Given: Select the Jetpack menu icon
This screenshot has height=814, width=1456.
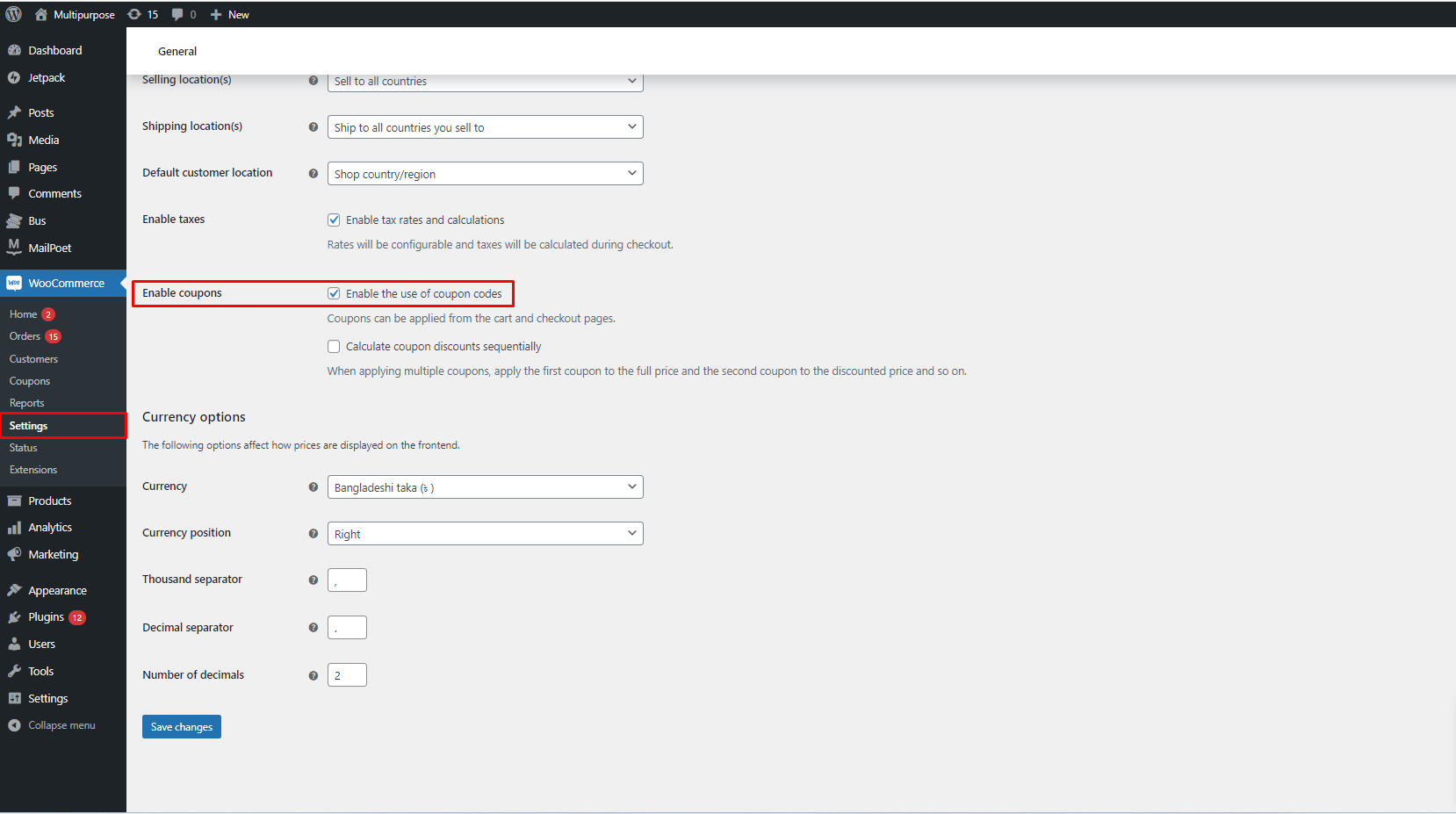Looking at the screenshot, I should pyautogui.click(x=15, y=77).
